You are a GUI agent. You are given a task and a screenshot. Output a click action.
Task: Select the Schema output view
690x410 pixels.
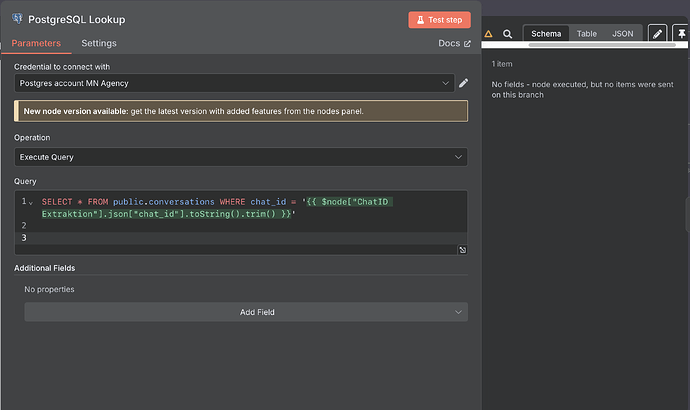(546, 33)
